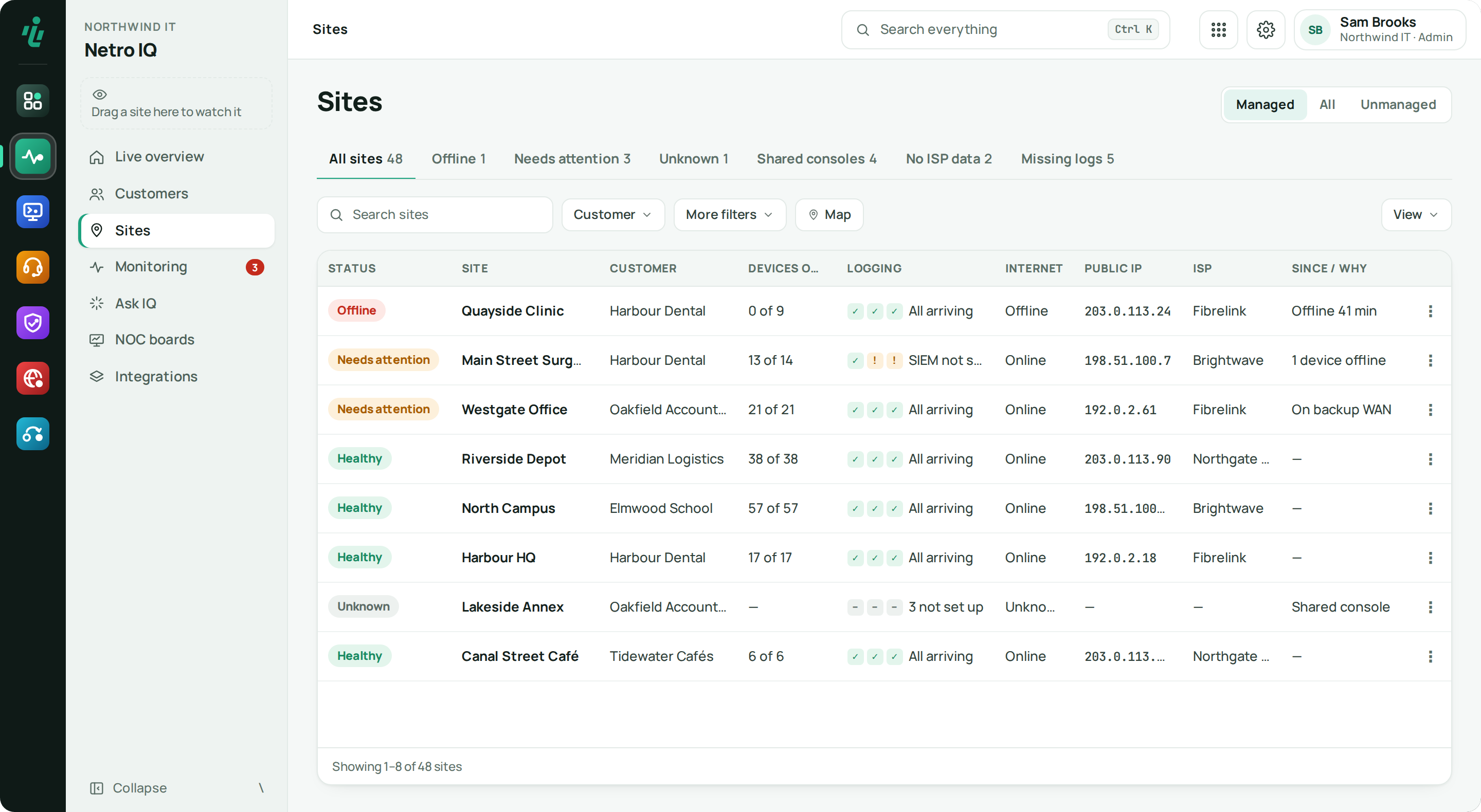The height and width of the screenshot is (812, 1481).
Task: Open row actions menu for Quayside Clinic
Action: (x=1430, y=311)
